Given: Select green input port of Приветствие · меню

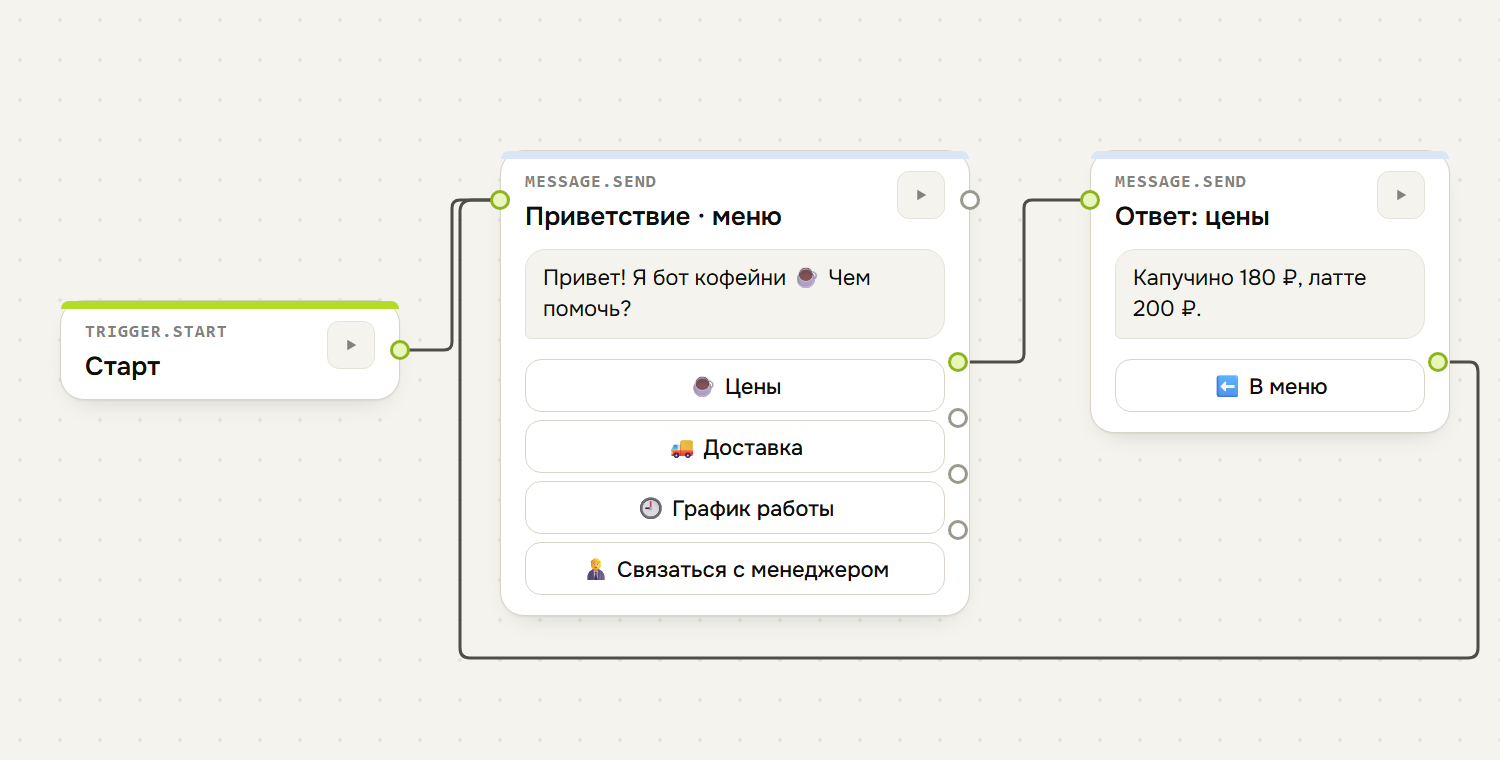Looking at the screenshot, I should tap(500, 200).
